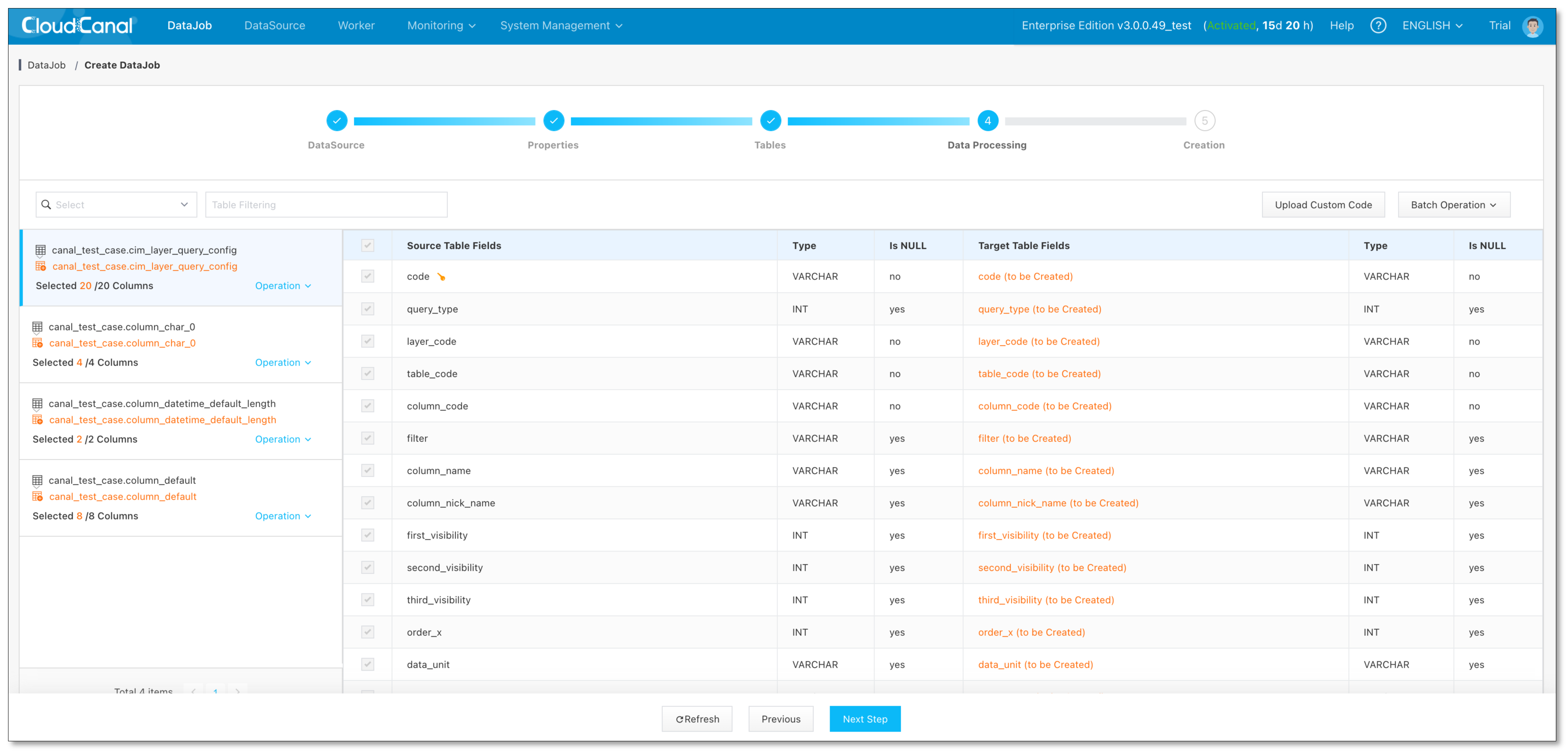Click the Tables step in the progress bar
Screen dimensions: 1568x753
(770, 120)
